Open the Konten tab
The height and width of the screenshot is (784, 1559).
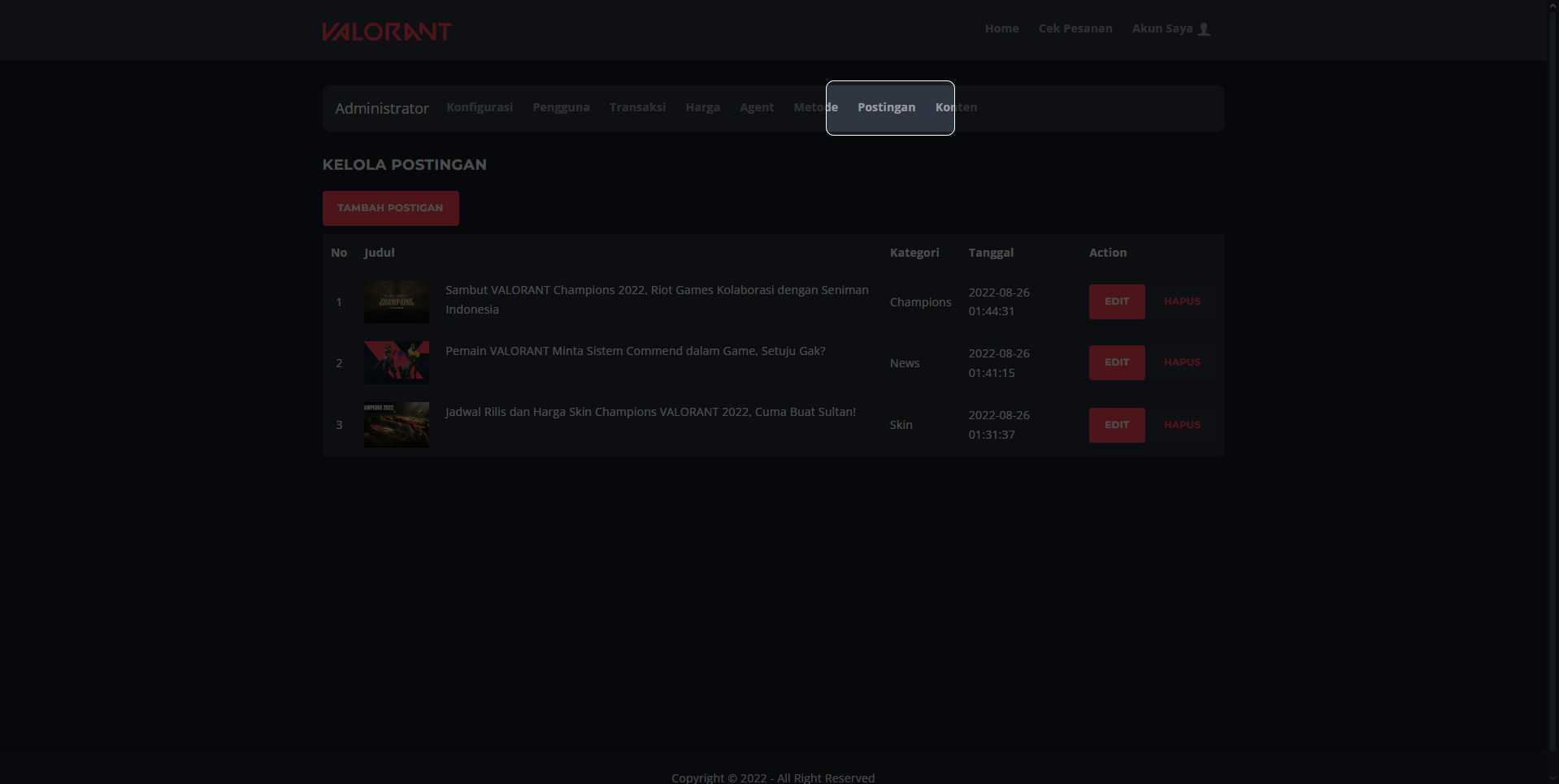tap(956, 107)
